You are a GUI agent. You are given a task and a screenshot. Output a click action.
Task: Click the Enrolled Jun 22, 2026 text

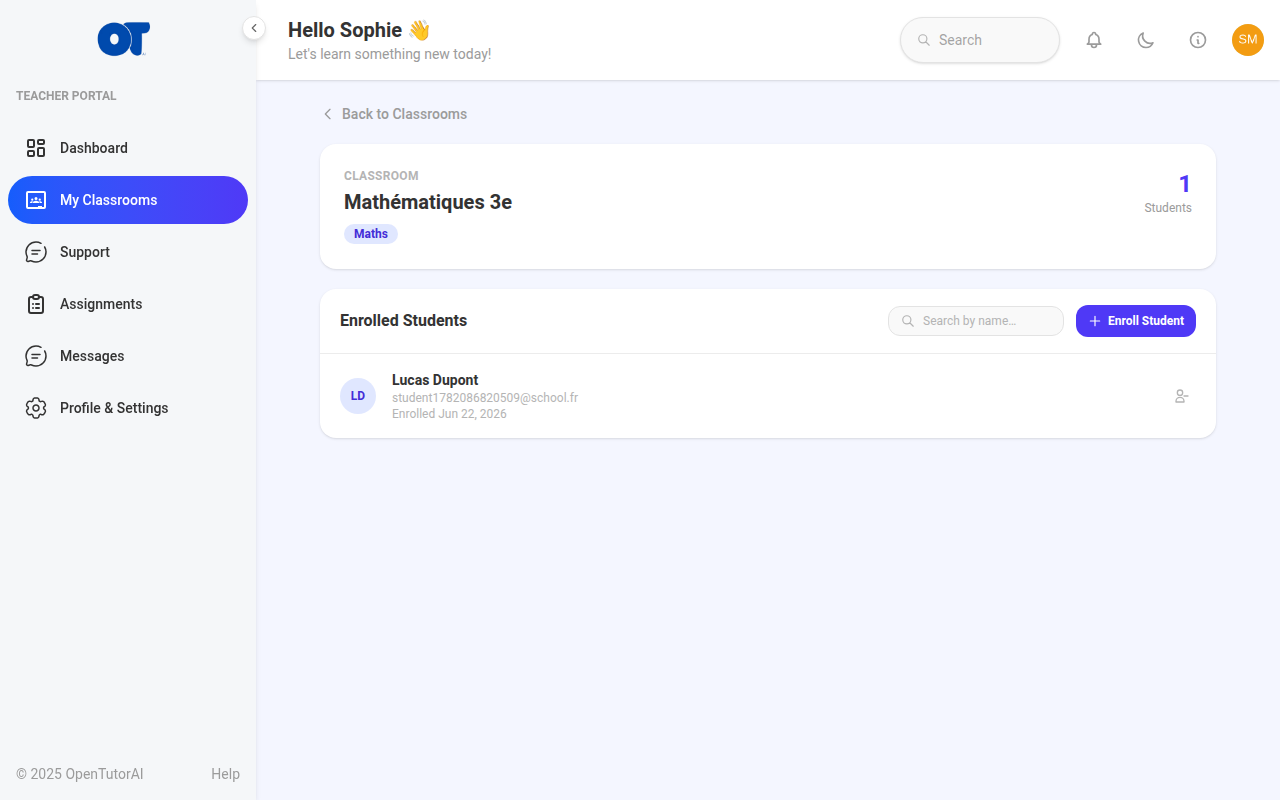point(449,413)
